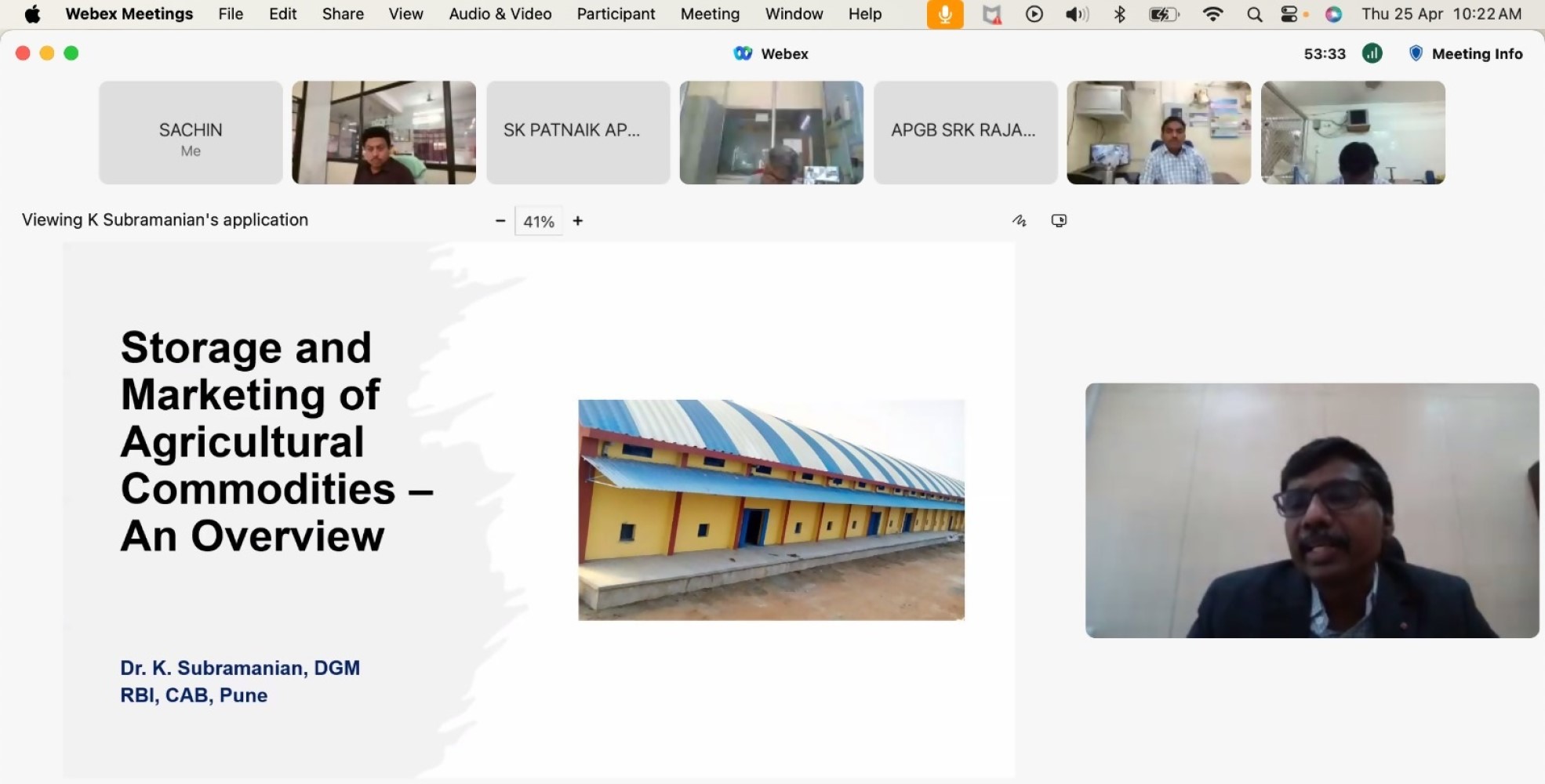The height and width of the screenshot is (784, 1545).
Task: Click the presenter's large video feed
Action: pos(1311,510)
